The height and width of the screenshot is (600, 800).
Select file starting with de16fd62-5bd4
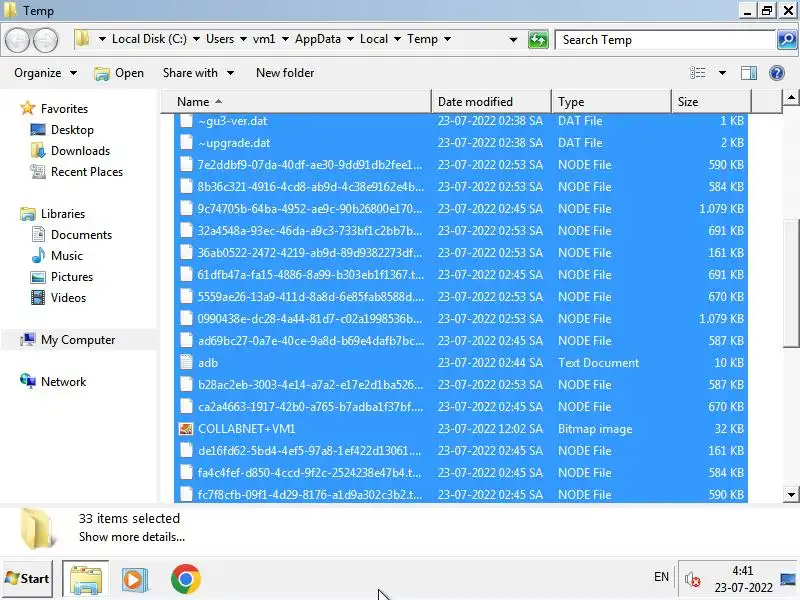click(310, 451)
